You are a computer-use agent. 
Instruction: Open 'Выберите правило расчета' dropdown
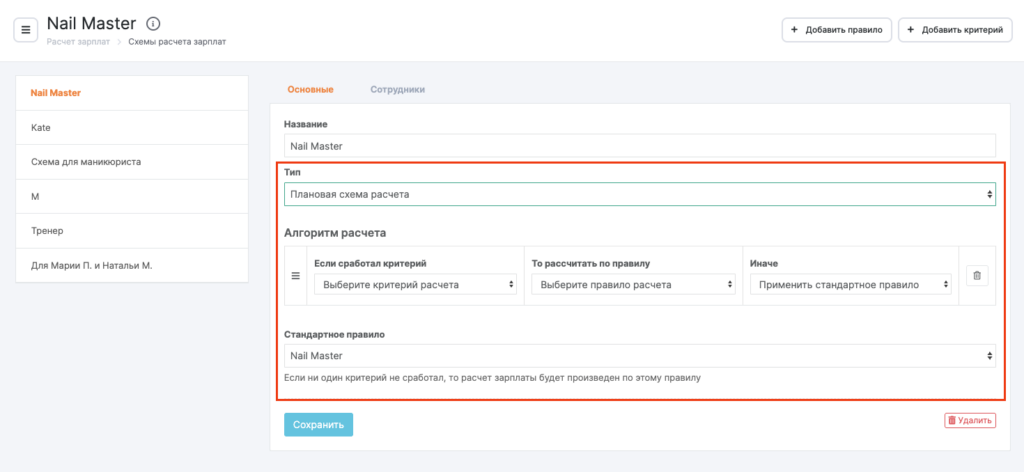click(x=632, y=284)
